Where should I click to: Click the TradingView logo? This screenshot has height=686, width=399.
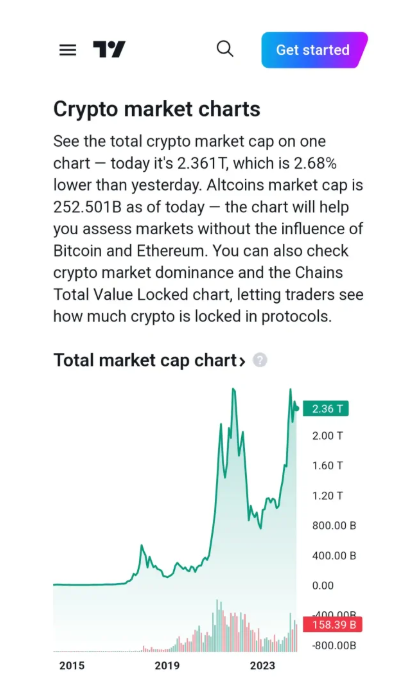[109, 49]
